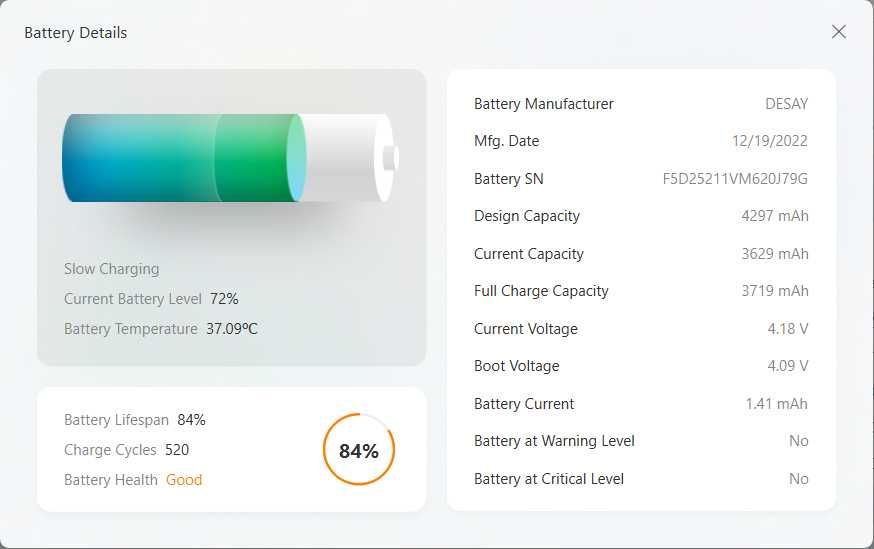The image size is (874, 549).
Task: Click the Full Charge Capacity 3719 mAh value
Action: (x=774, y=291)
